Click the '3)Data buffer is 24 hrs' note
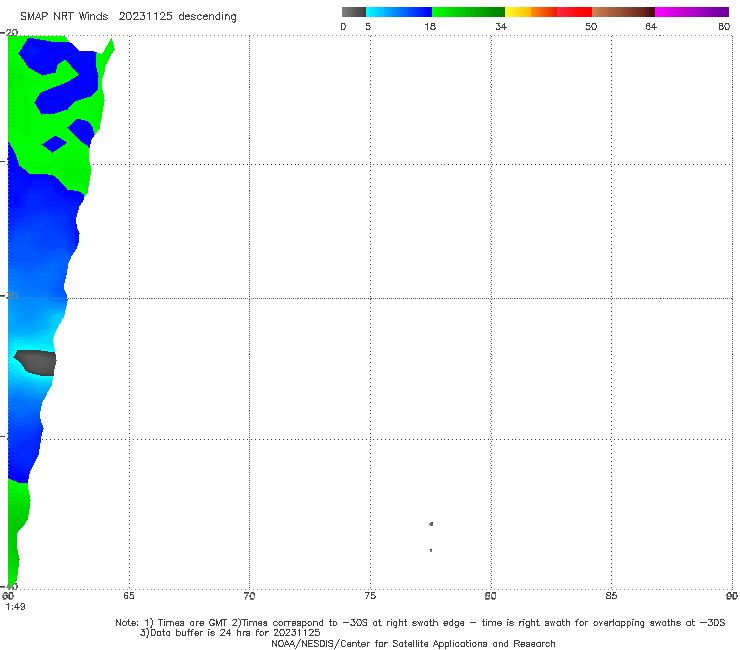The width and height of the screenshot is (740, 650). click(x=230, y=633)
